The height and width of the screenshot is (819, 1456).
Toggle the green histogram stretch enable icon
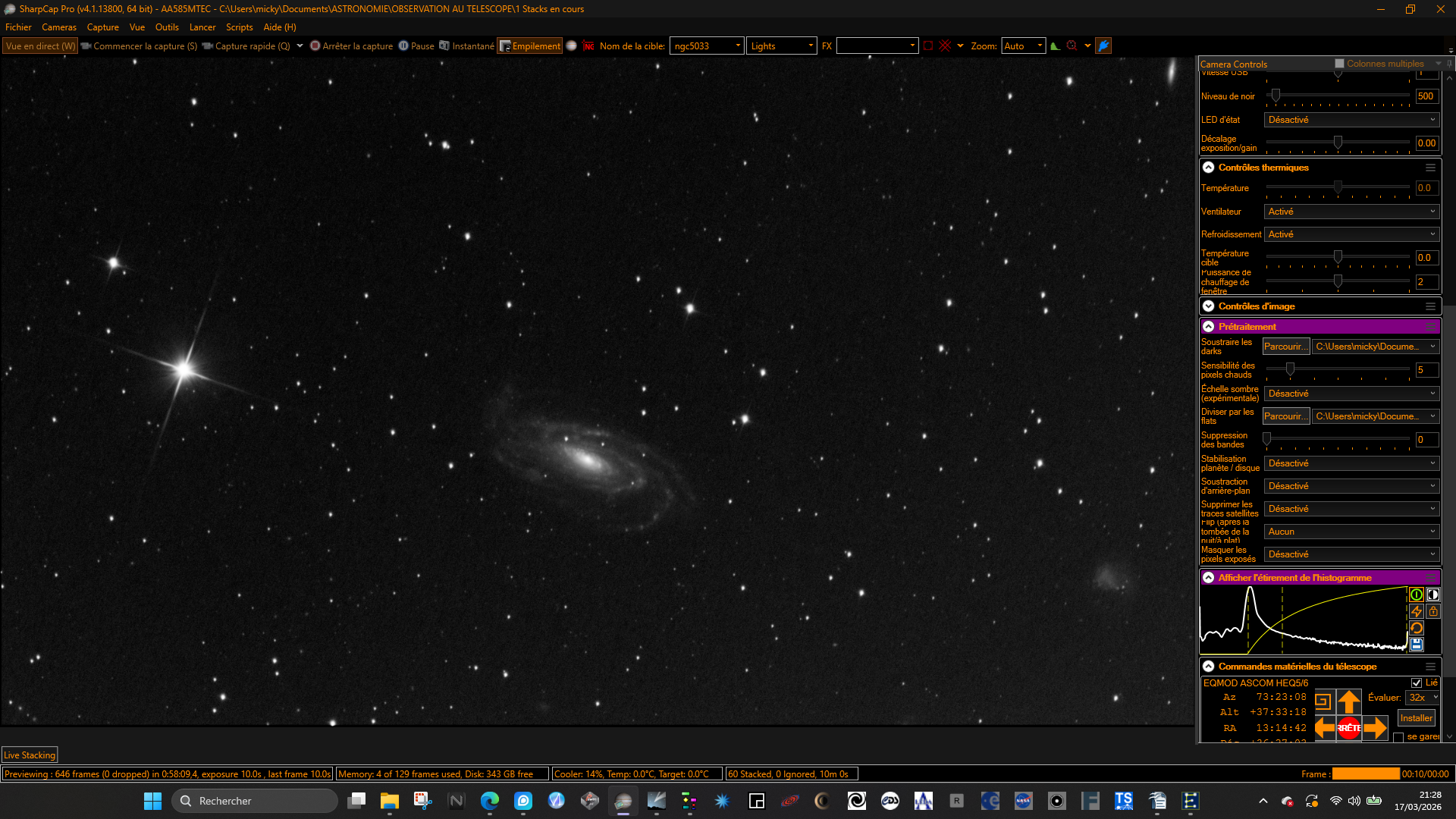(1416, 595)
